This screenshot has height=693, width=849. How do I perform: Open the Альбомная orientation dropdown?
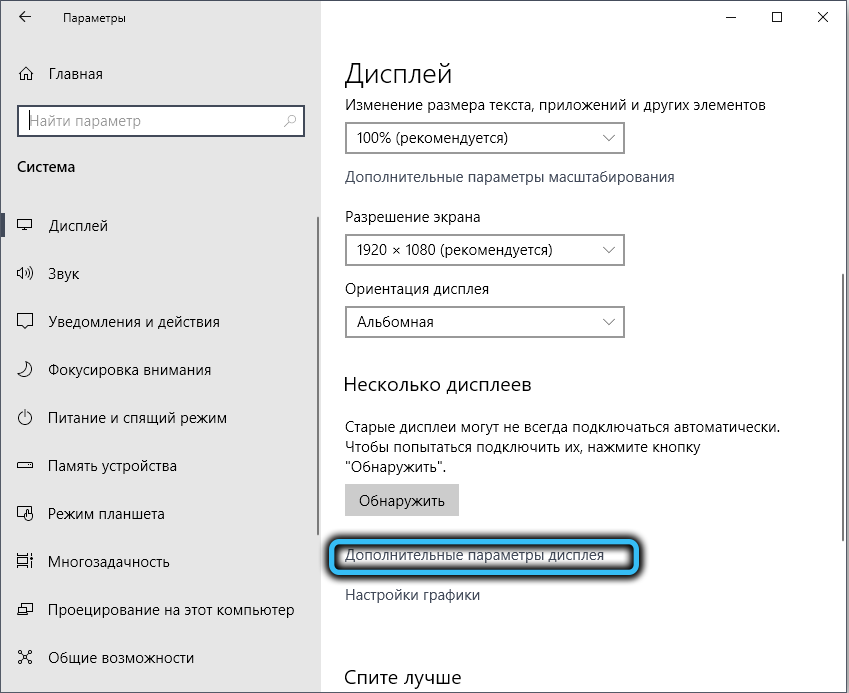pyautogui.click(x=484, y=322)
